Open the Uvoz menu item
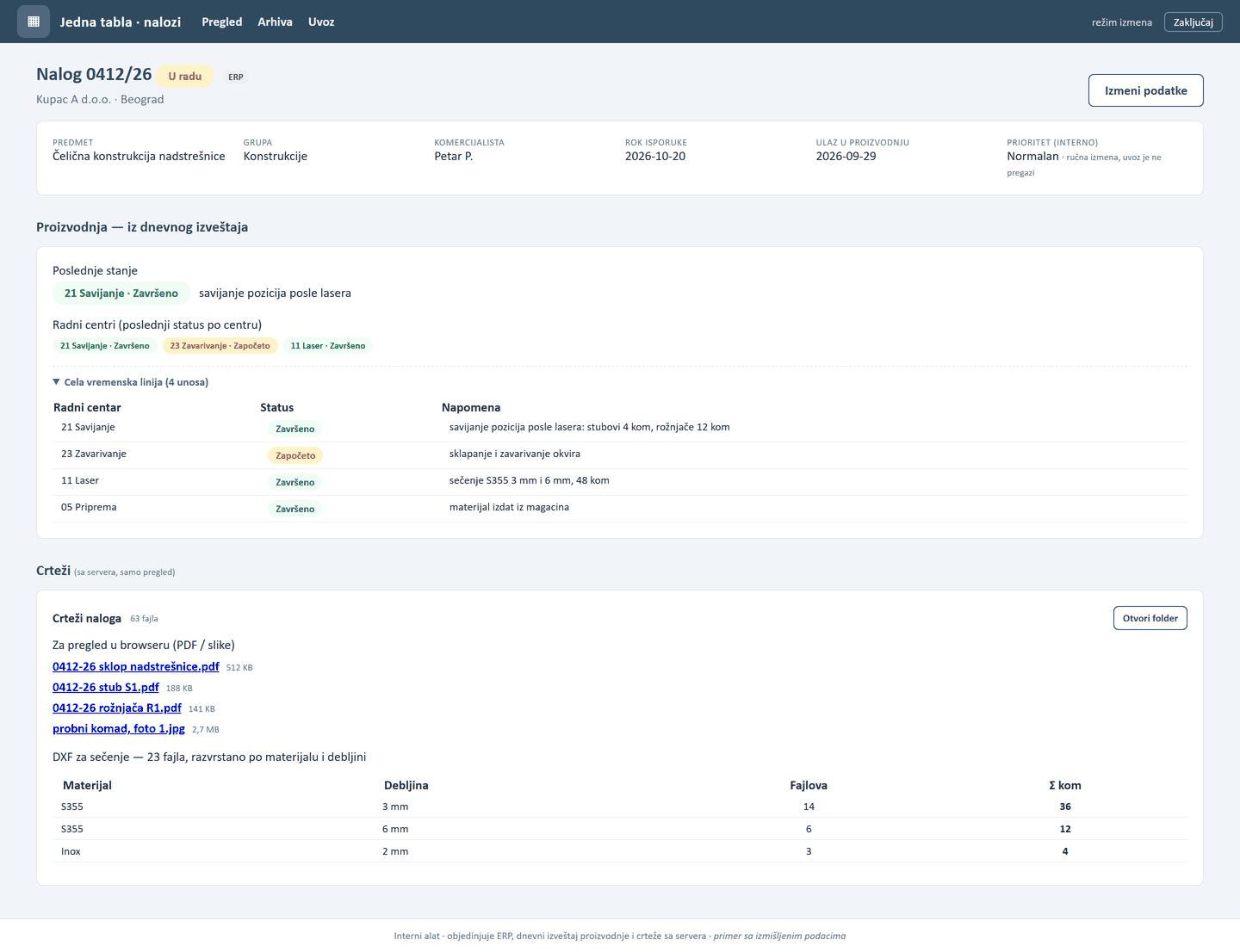This screenshot has height=952, width=1240. 321,22
